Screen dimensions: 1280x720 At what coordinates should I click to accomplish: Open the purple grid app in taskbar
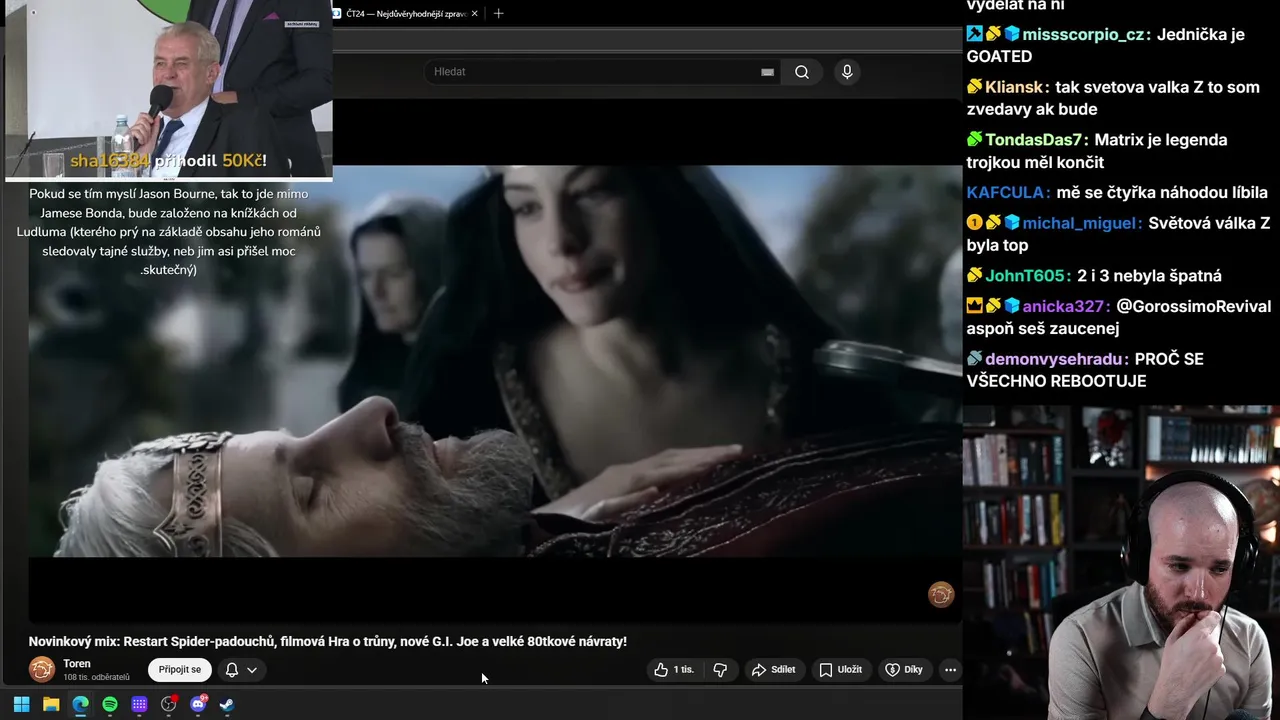click(139, 704)
